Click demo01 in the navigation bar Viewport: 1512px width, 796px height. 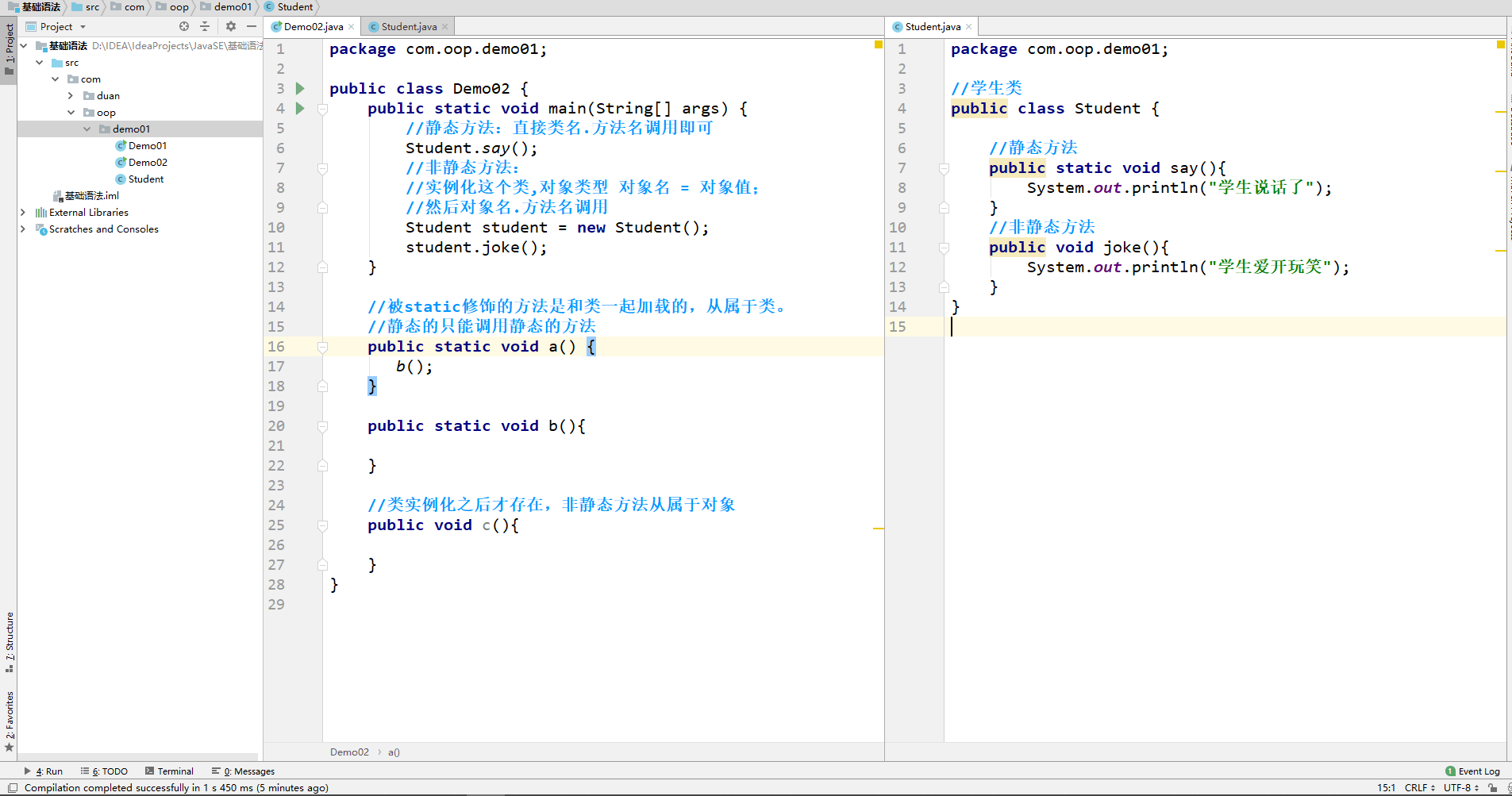click(x=226, y=7)
